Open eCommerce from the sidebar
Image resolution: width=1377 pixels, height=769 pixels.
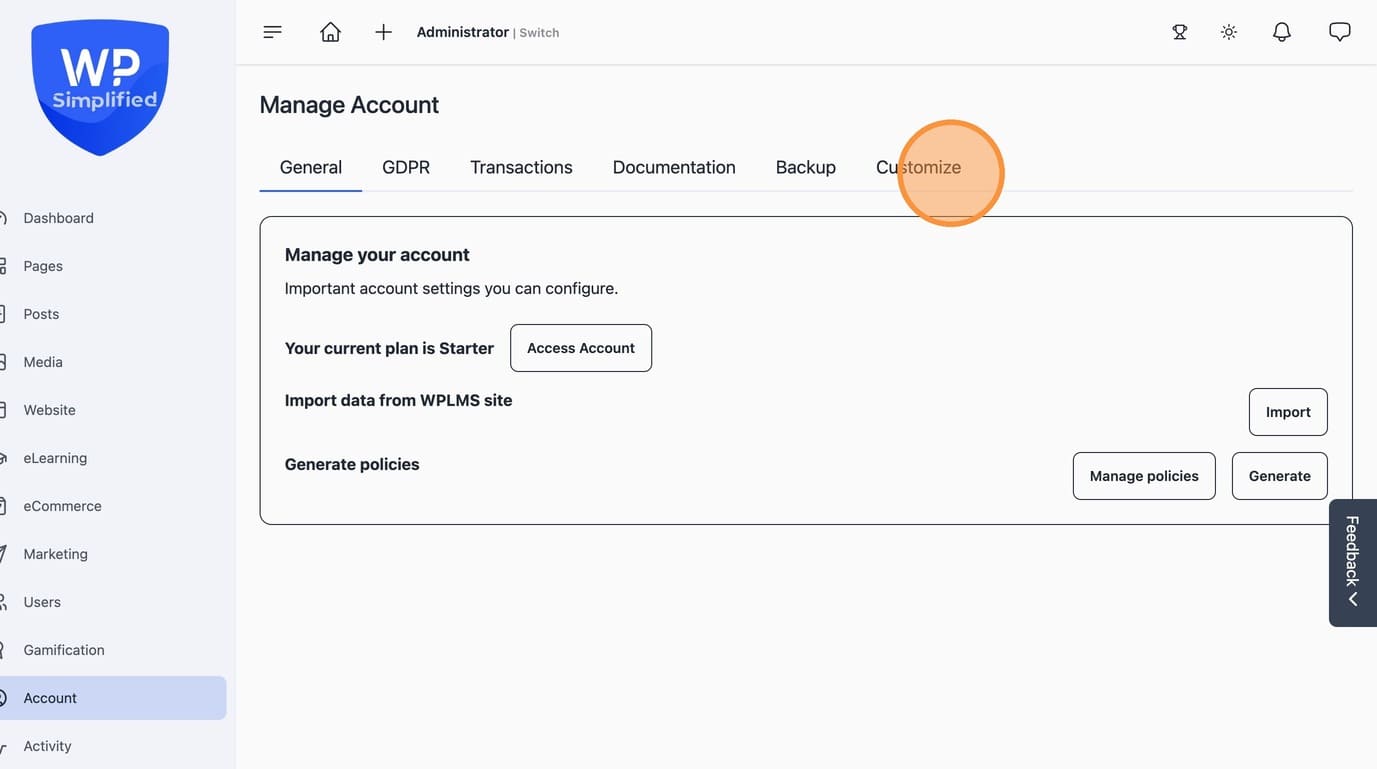pyautogui.click(x=63, y=506)
